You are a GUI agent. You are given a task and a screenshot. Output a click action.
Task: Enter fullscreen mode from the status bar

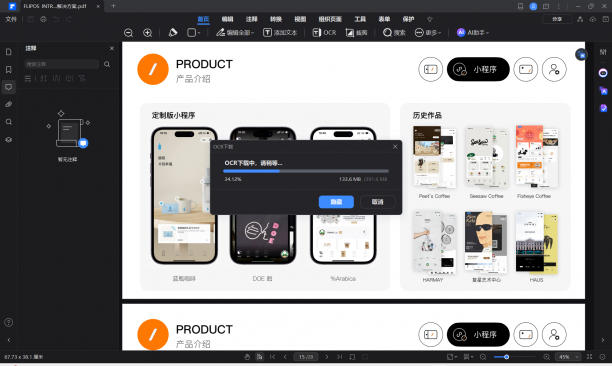pos(589,357)
